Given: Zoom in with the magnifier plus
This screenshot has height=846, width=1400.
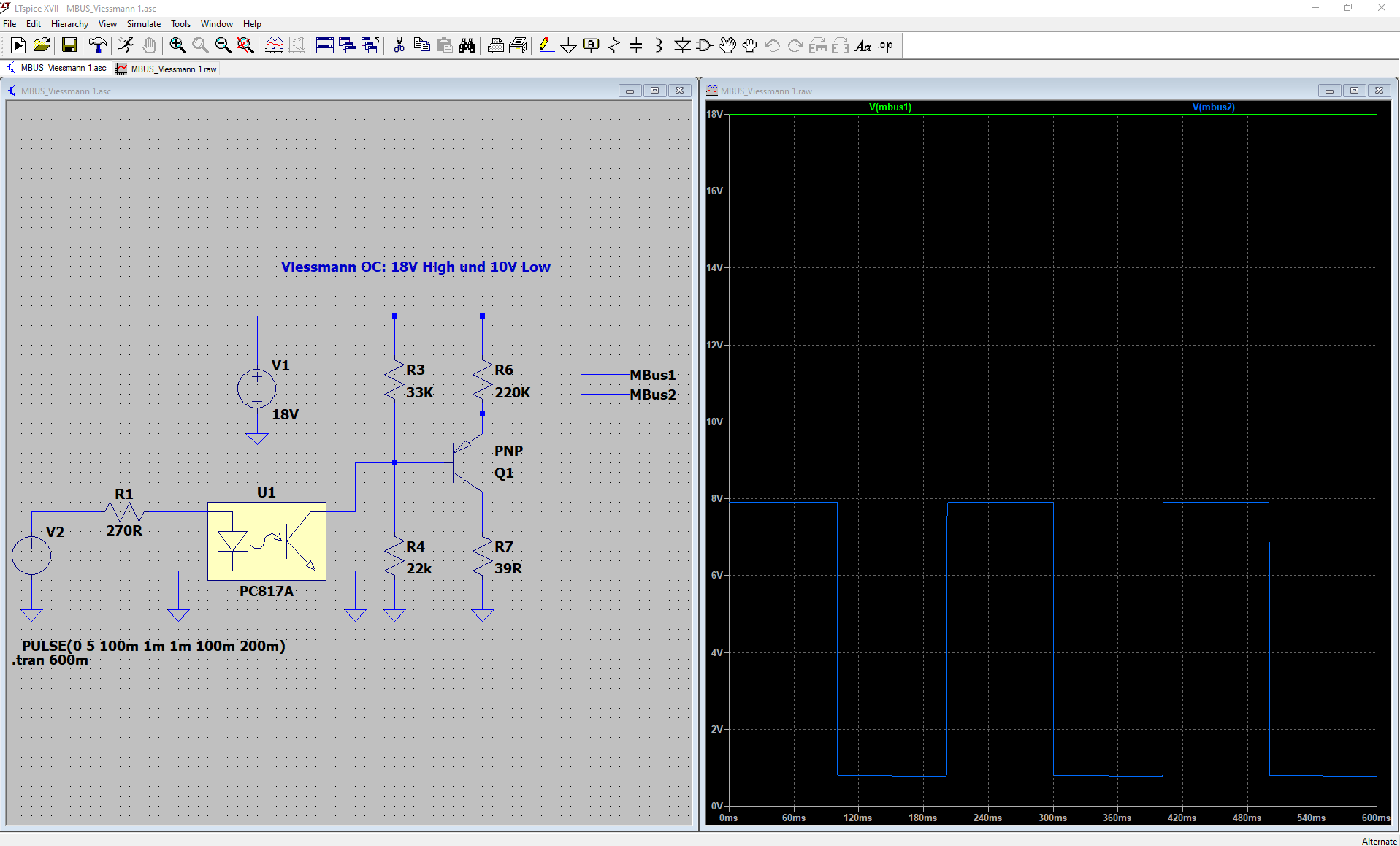Looking at the screenshot, I should (177, 45).
